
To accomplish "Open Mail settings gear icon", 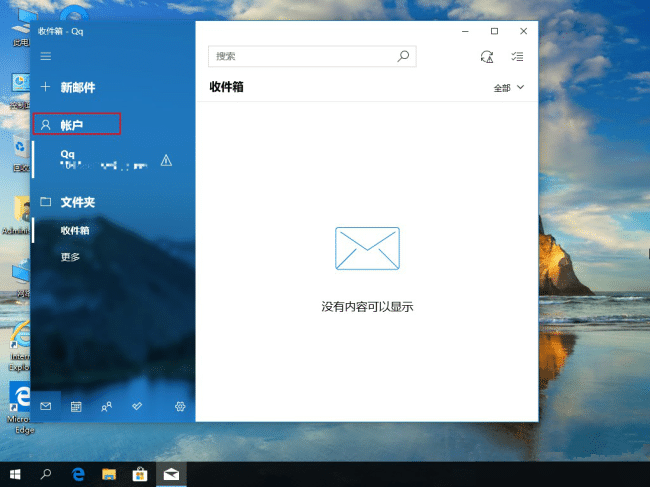I will [180, 407].
